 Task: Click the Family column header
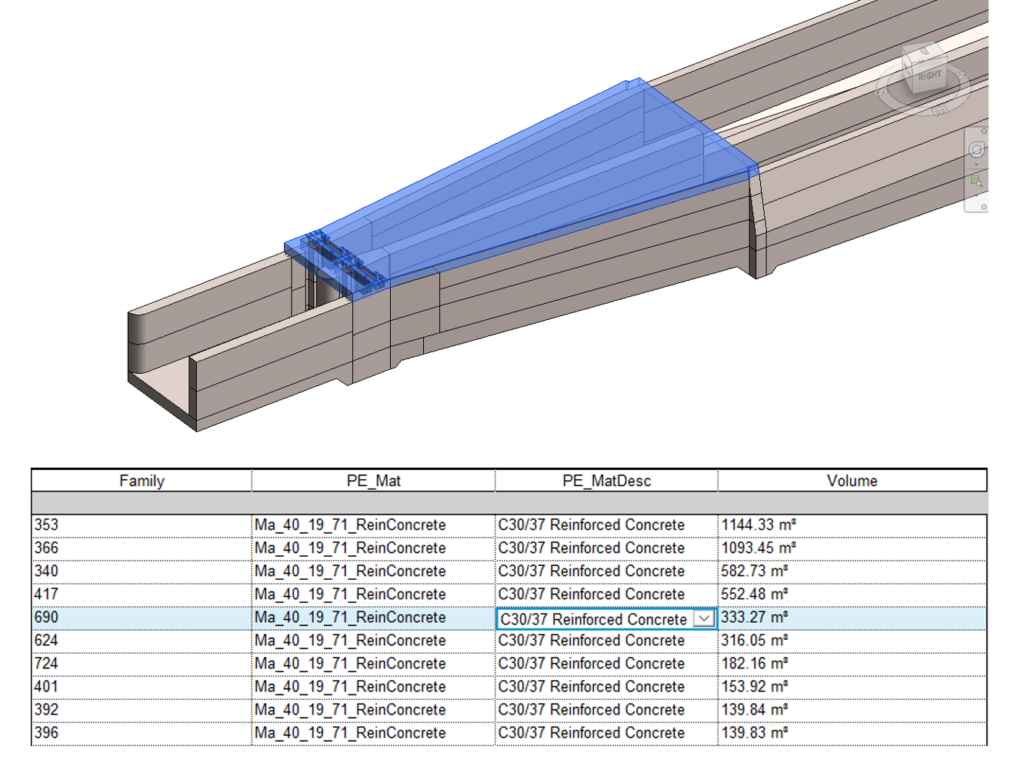(x=141, y=481)
